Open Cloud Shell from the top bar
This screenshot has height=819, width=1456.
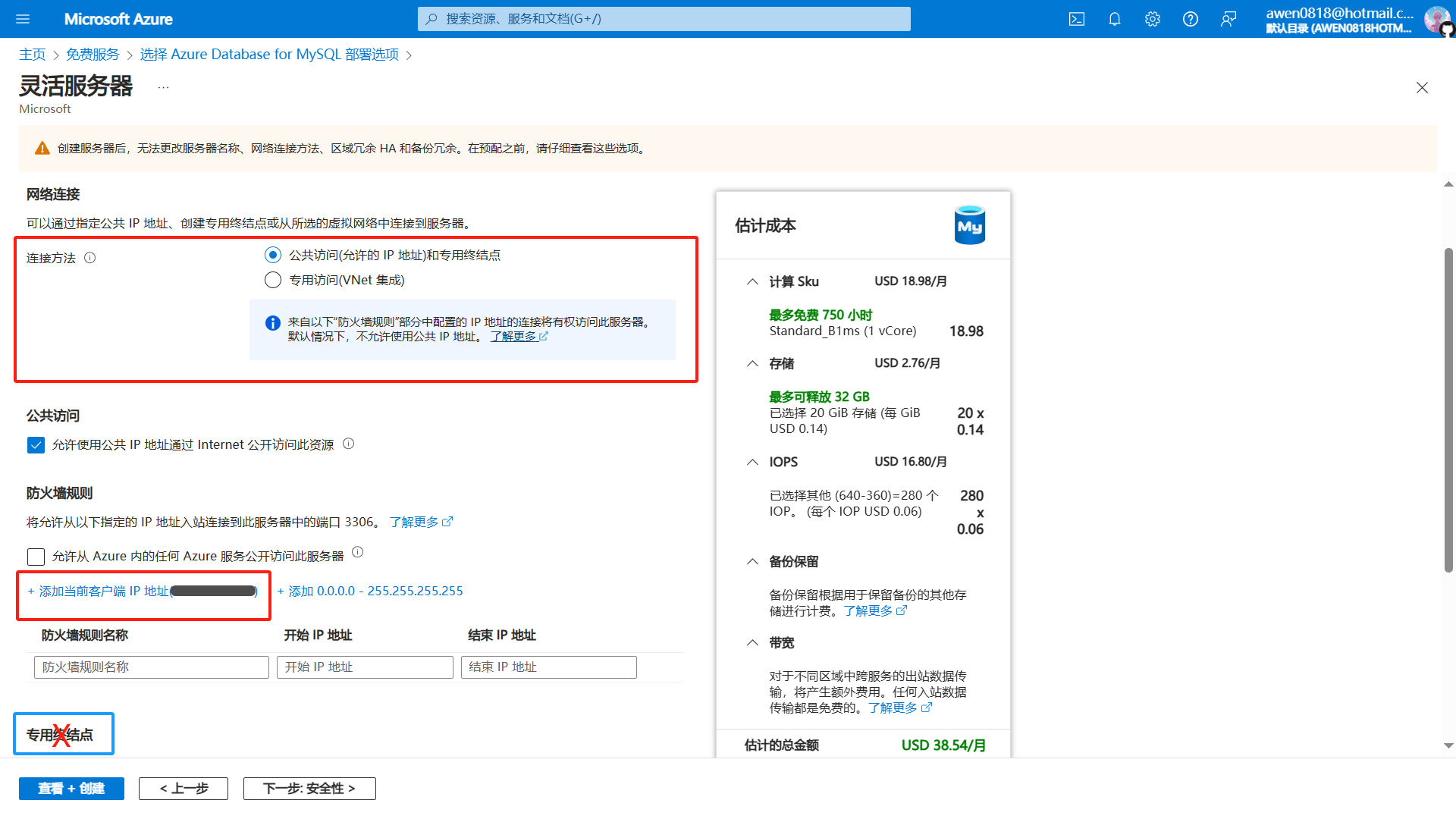click(1077, 19)
